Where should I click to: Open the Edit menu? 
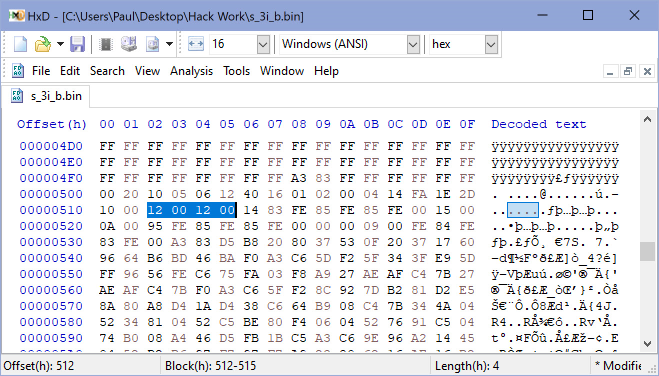click(70, 71)
